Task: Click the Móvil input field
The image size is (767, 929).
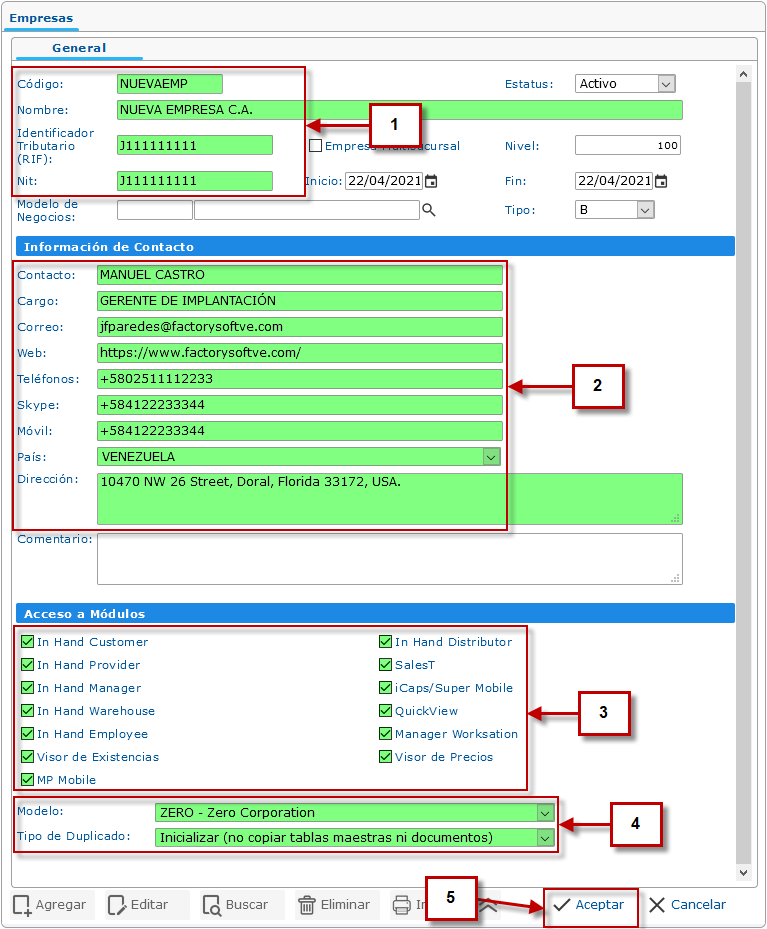Action: pyautogui.click(x=300, y=431)
